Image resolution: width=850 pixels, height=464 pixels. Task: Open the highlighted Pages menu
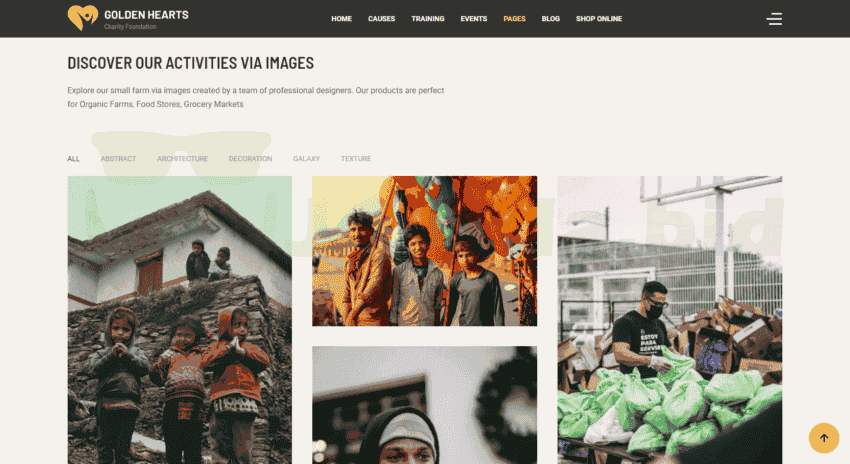[514, 18]
